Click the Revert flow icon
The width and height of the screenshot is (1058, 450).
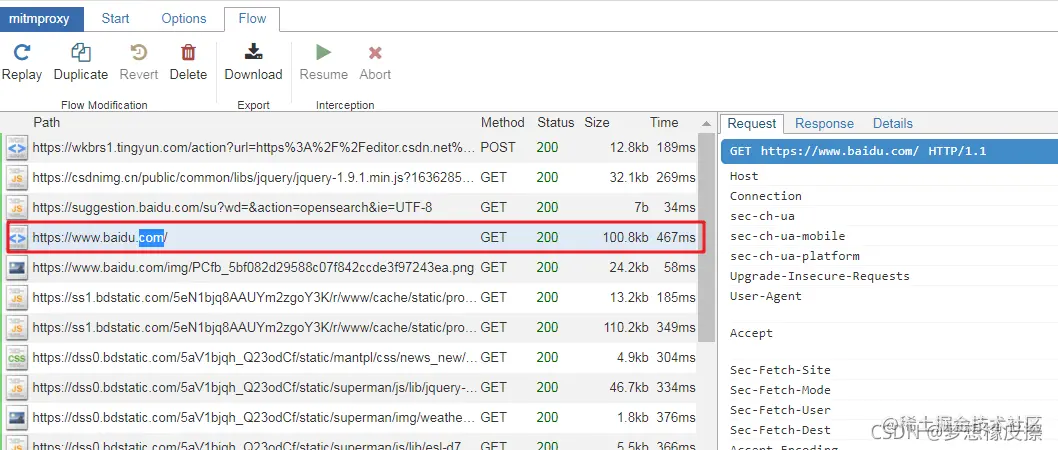pos(139,52)
